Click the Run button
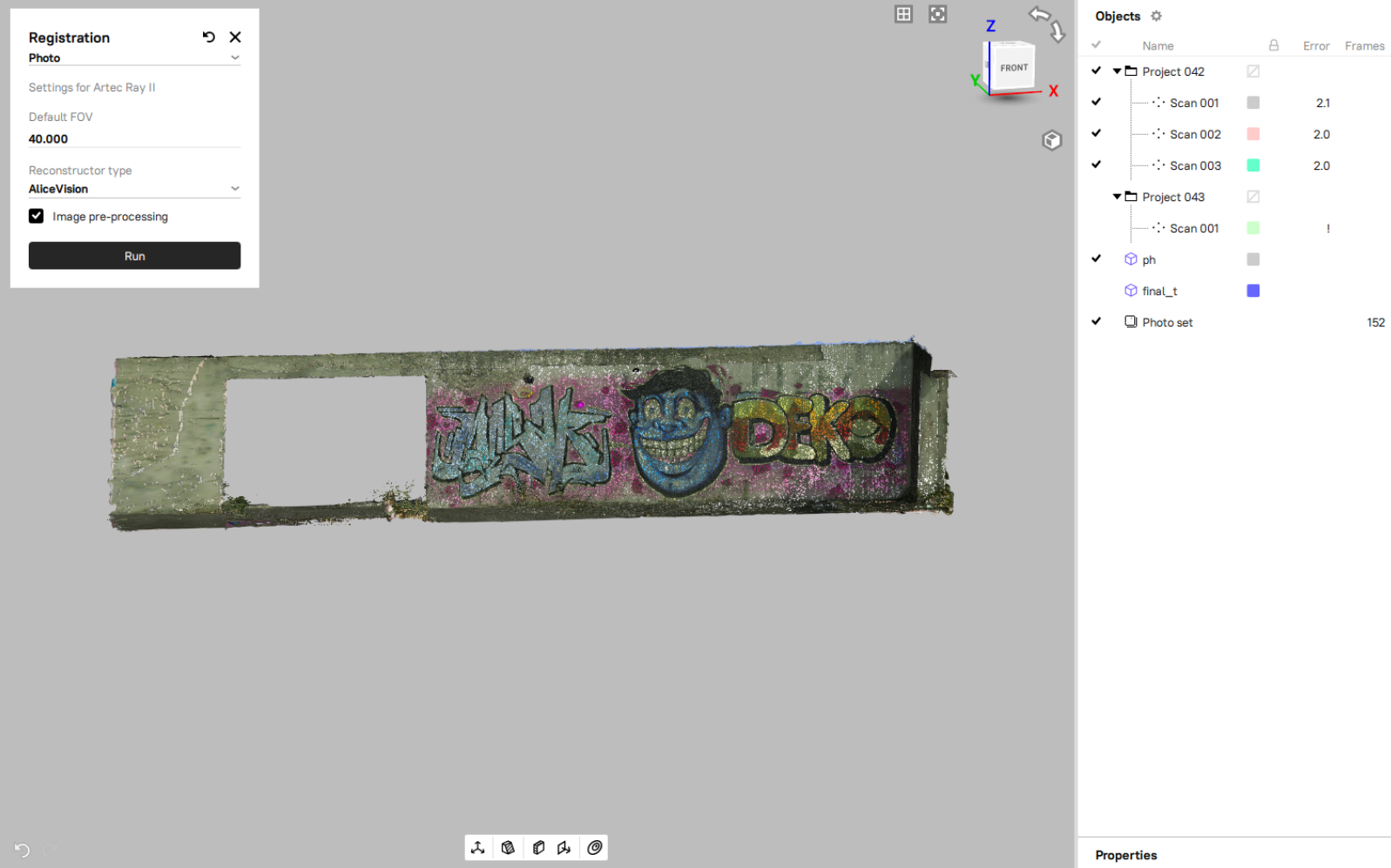1391x868 pixels. [x=134, y=256]
